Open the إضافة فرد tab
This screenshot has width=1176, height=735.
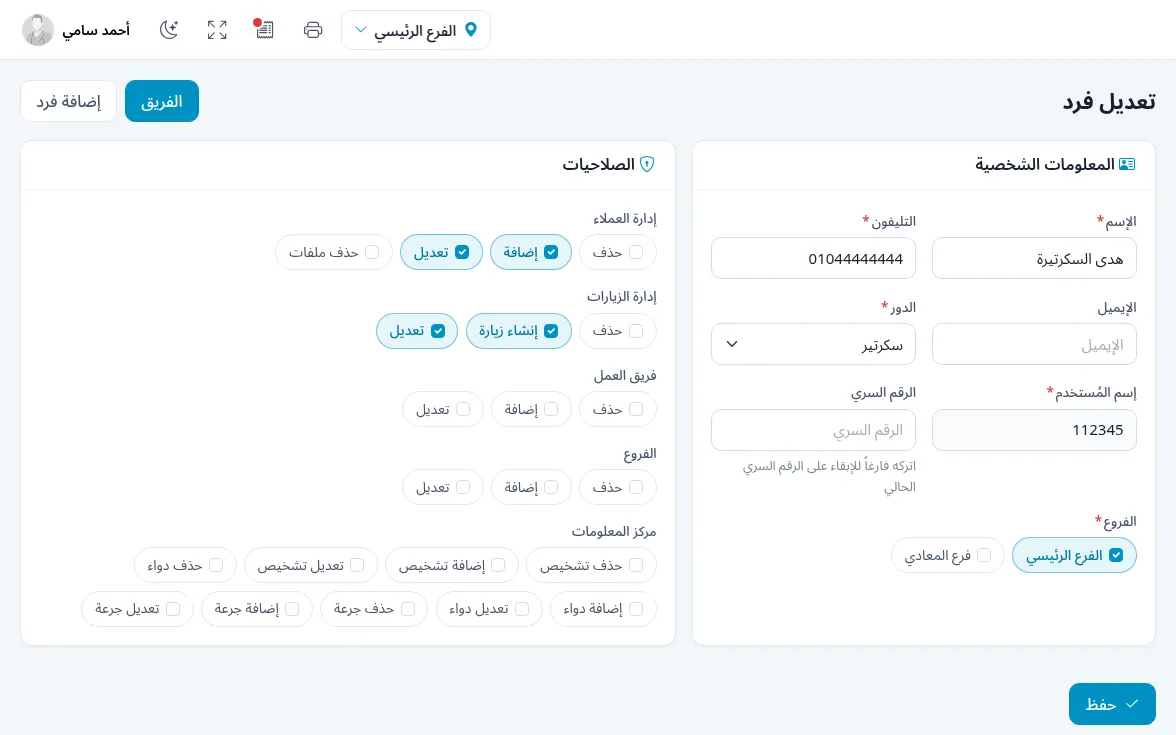[x=69, y=101]
